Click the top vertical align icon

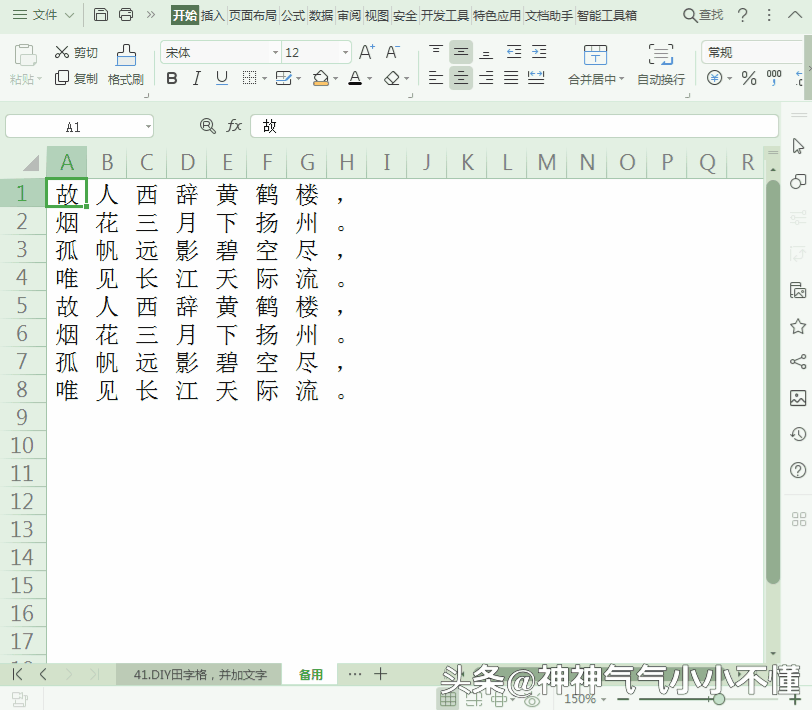tap(436, 52)
